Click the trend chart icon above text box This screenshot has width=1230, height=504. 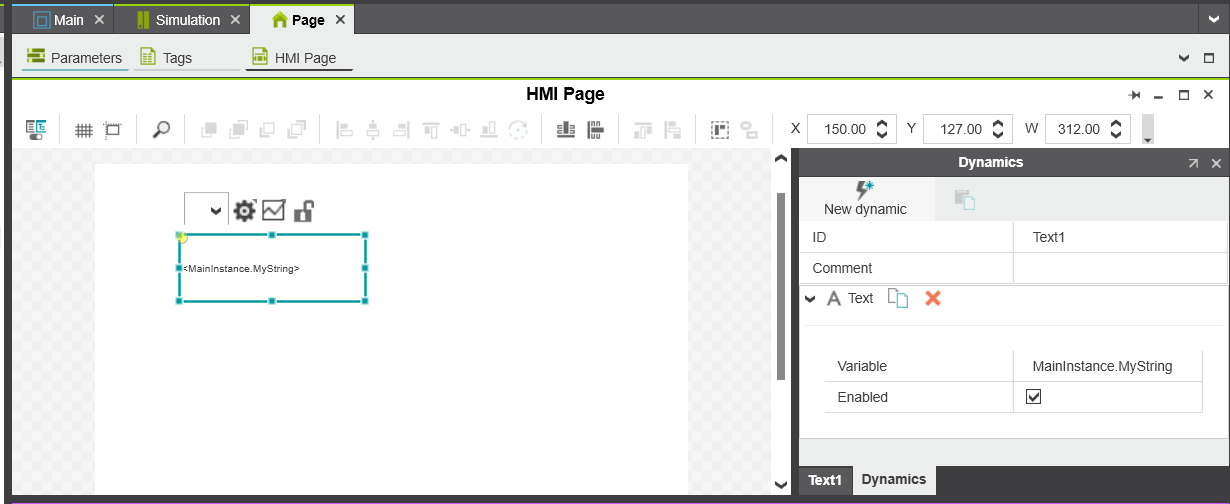click(x=273, y=210)
